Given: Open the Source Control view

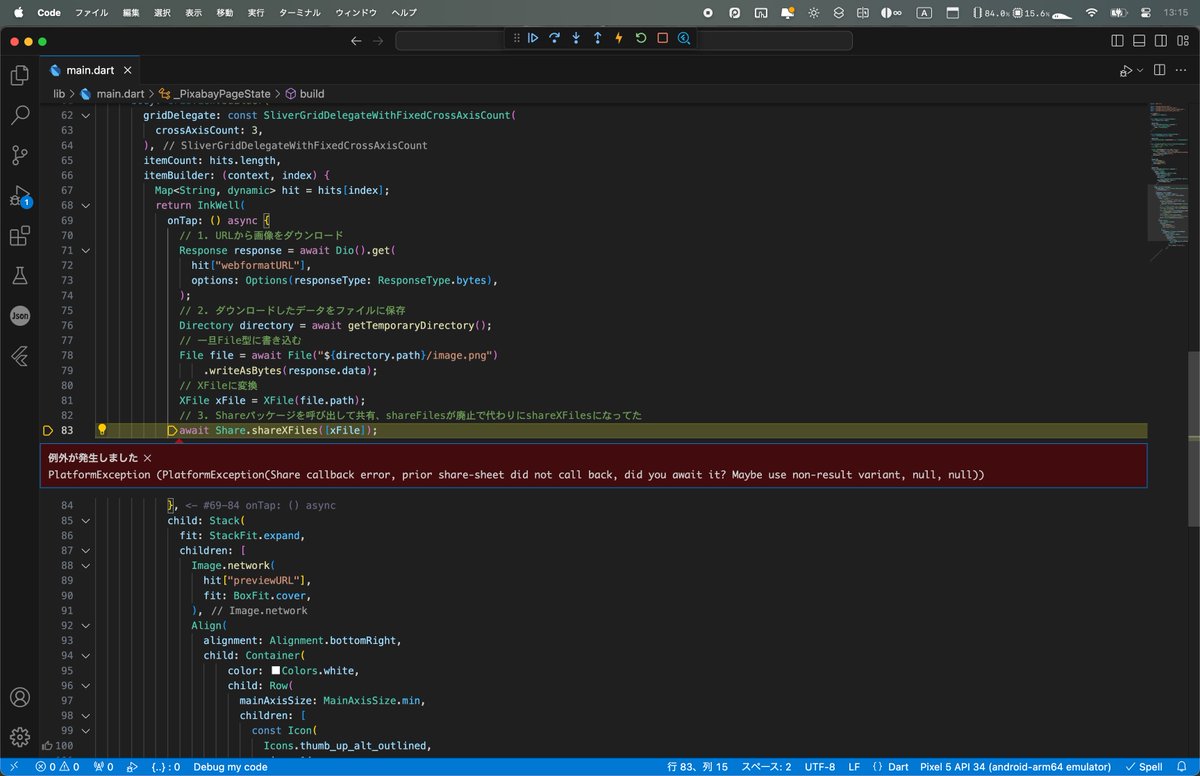Looking at the screenshot, I should (19, 155).
